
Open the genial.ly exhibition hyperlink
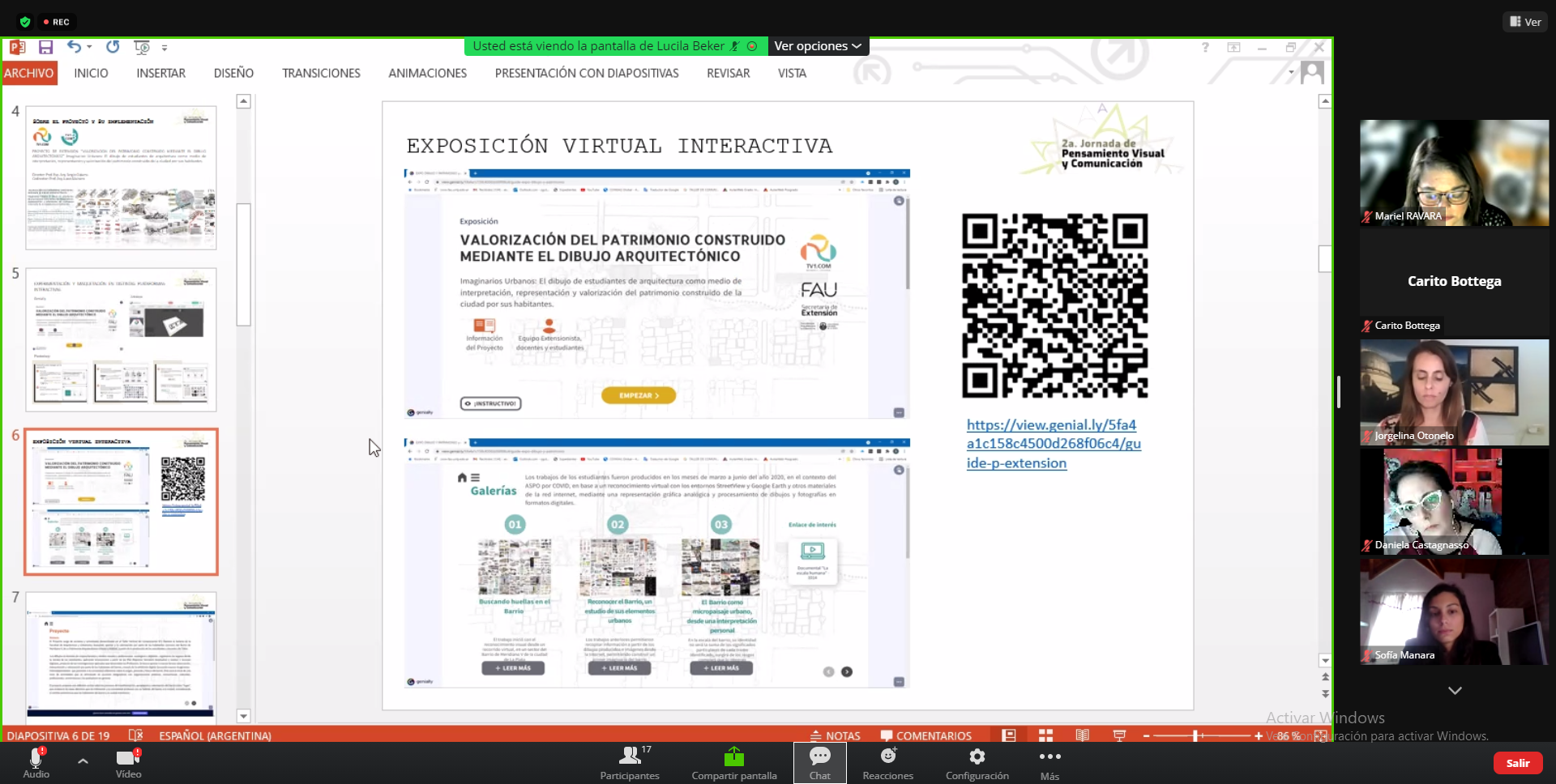coord(1054,444)
